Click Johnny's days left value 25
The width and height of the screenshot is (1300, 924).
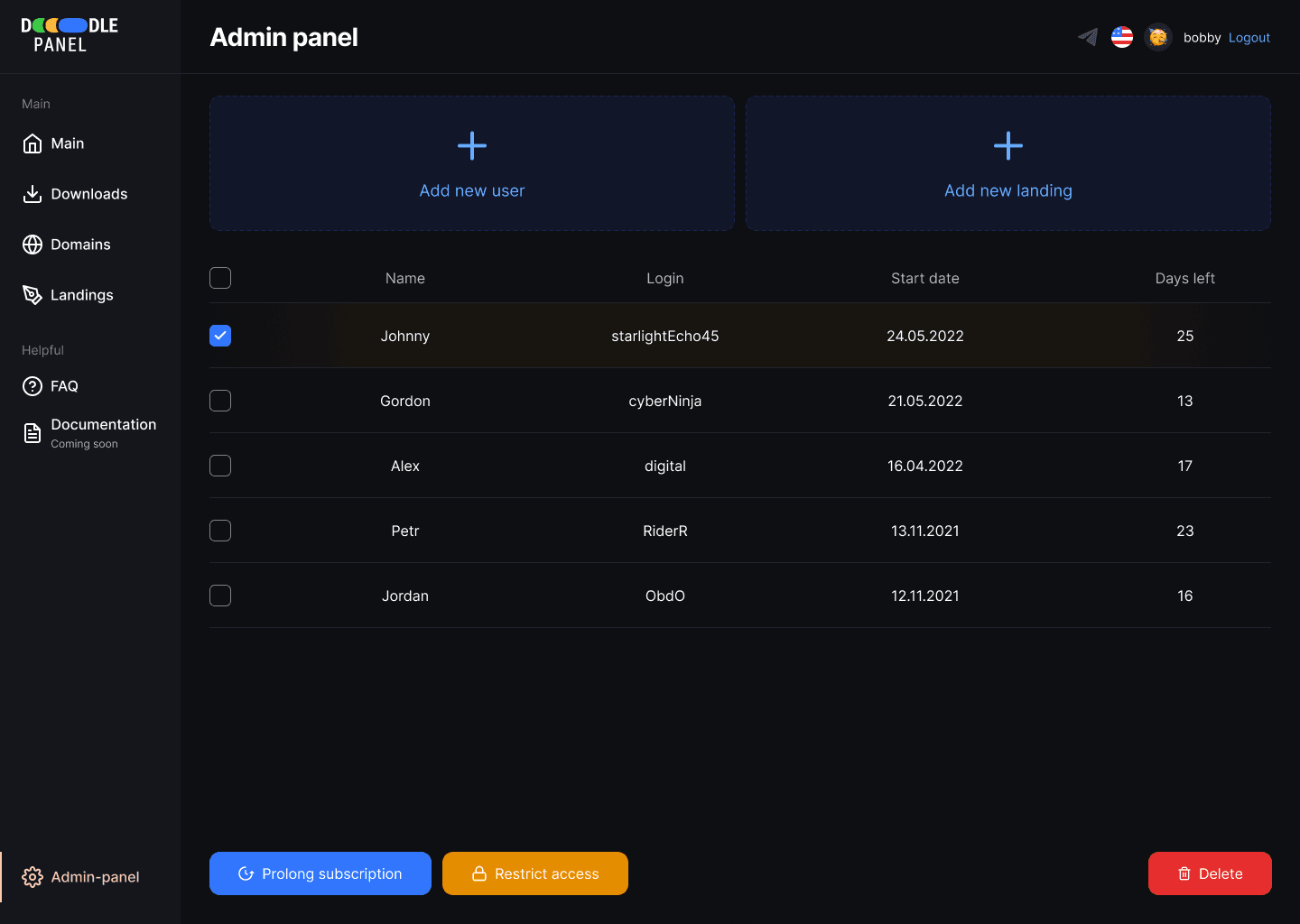coord(1185,336)
